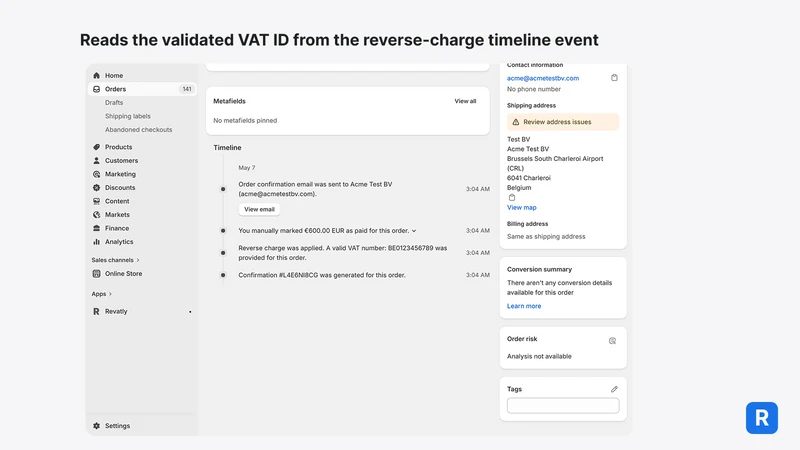Click the Products tag icon
Screen dimensions: 800x450
(96, 147)
